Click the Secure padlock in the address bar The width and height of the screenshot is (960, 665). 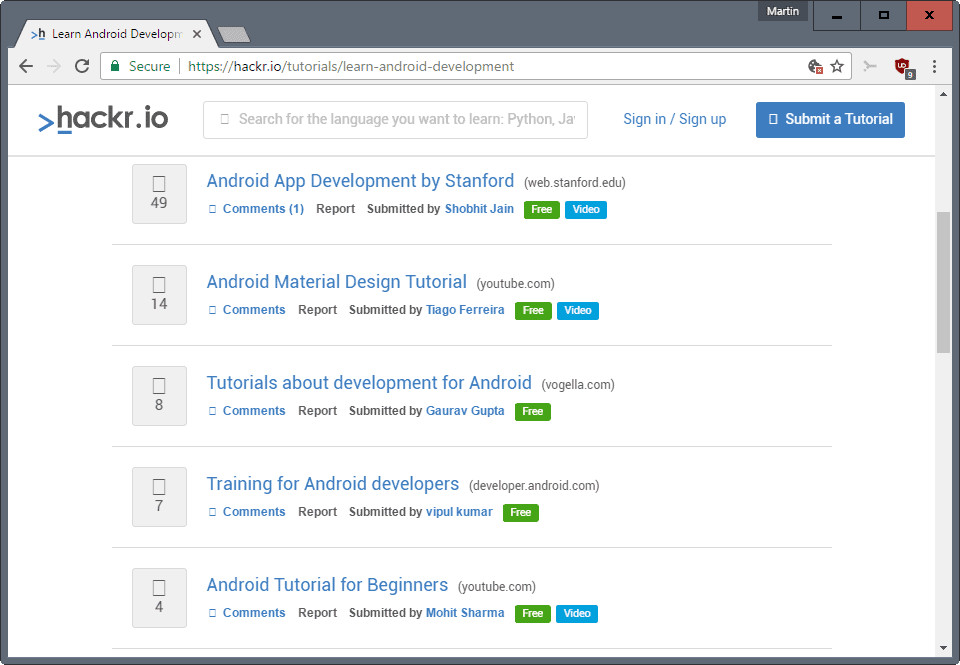pos(114,66)
